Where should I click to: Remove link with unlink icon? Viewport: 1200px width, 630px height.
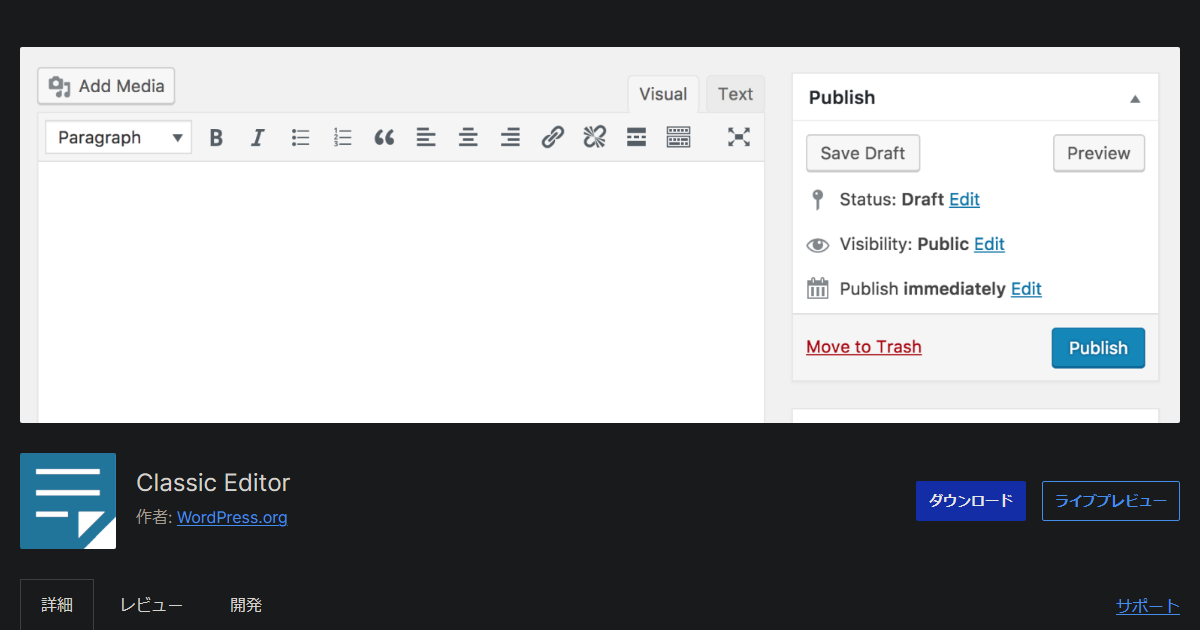click(595, 138)
